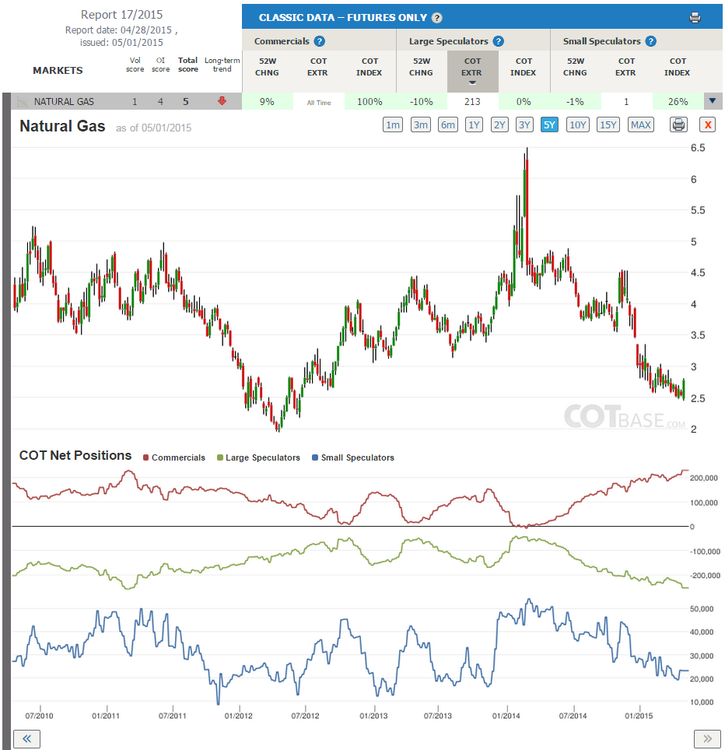Click the Large Speculators 0% index cell
Screen dimensions: 725x750
[x=524, y=101]
